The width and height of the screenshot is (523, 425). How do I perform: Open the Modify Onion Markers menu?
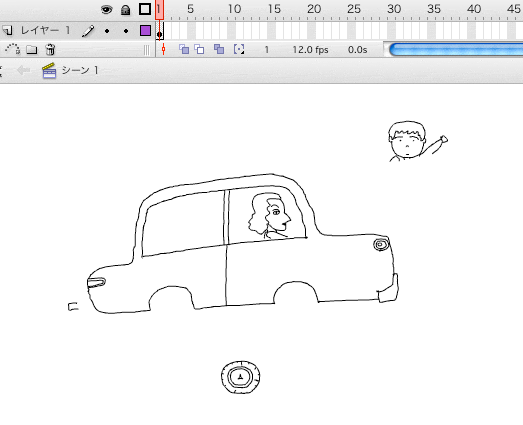point(239,49)
